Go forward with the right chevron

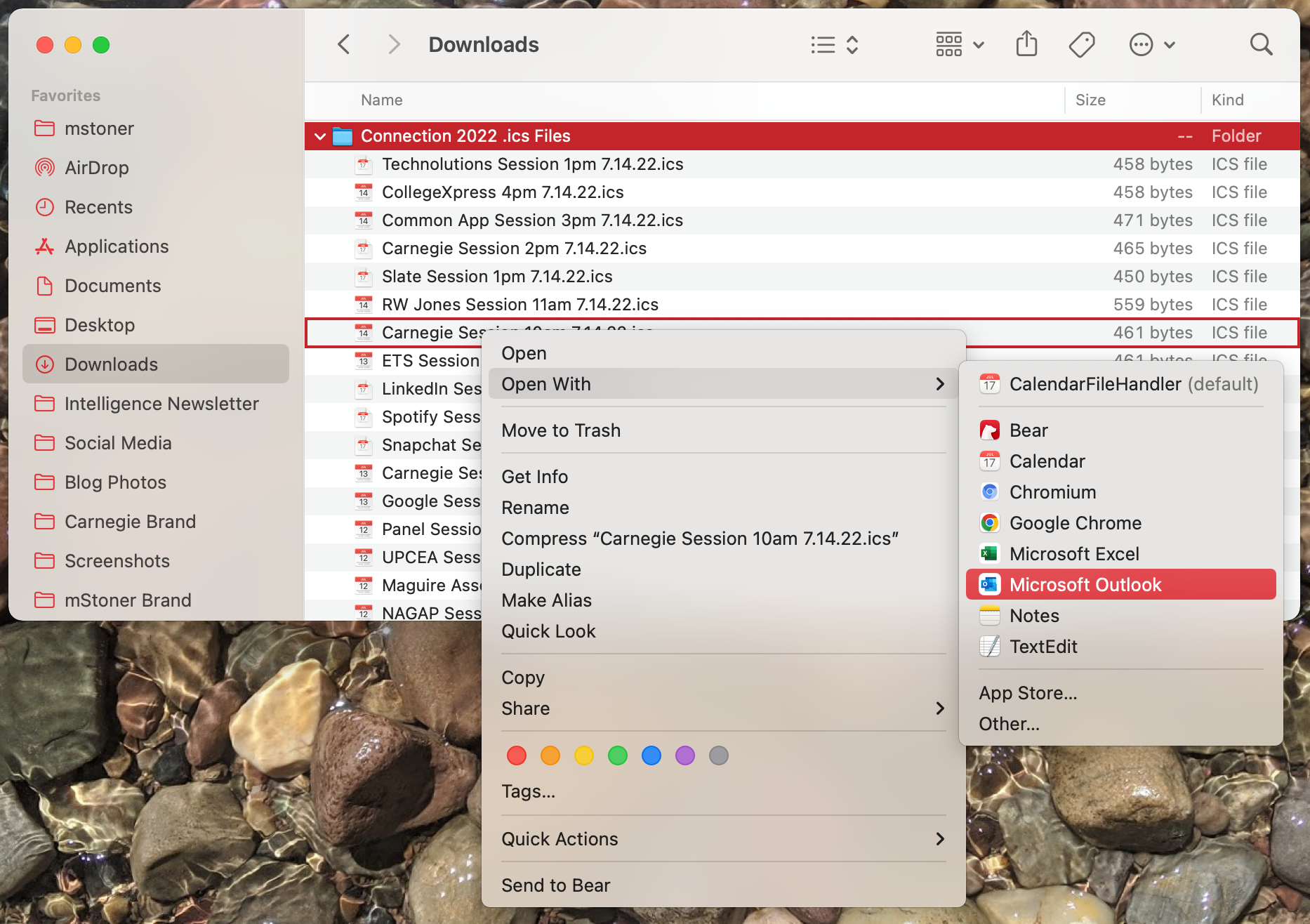click(x=394, y=45)
